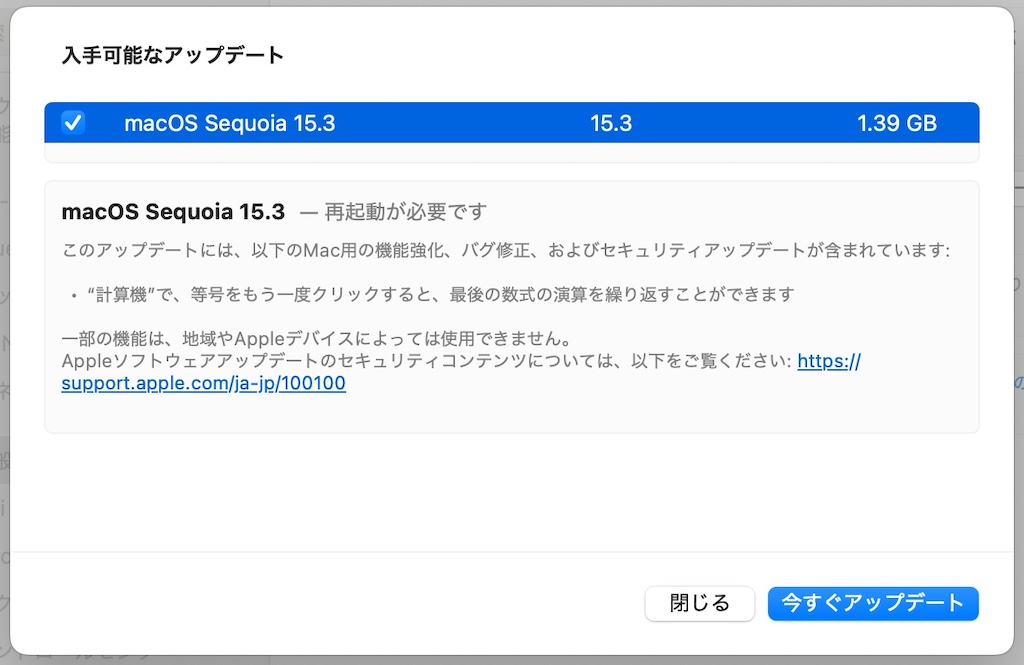Select the macOS Sequoia 15.3 row name
This screenshot has height=665, width=1024.
[x=229, y=123]
